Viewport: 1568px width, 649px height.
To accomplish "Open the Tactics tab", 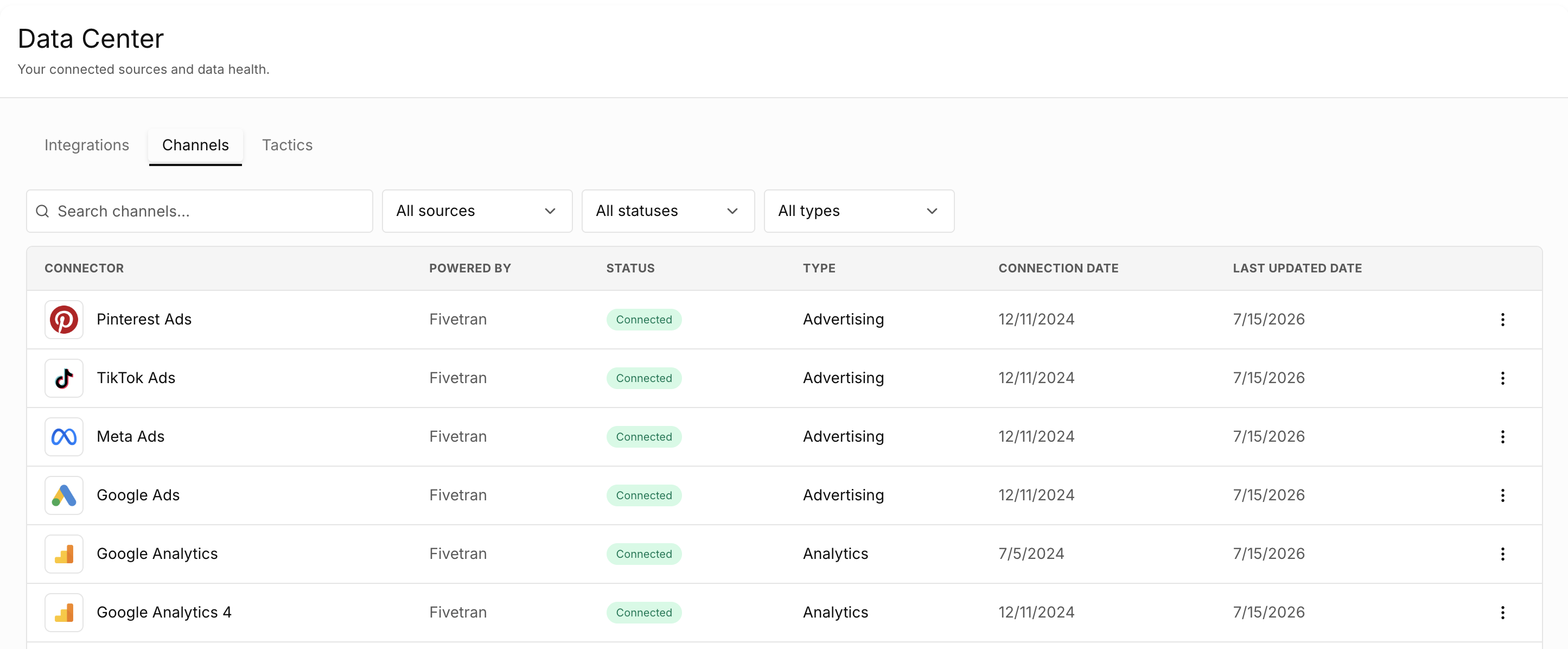I will [288, 145].
